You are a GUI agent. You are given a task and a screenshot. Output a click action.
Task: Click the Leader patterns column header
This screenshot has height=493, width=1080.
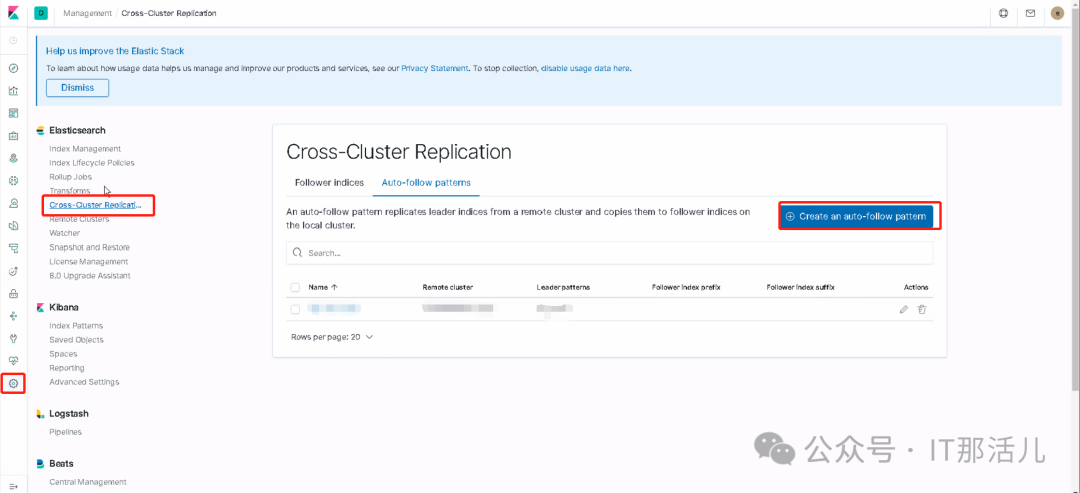(563, 287)
